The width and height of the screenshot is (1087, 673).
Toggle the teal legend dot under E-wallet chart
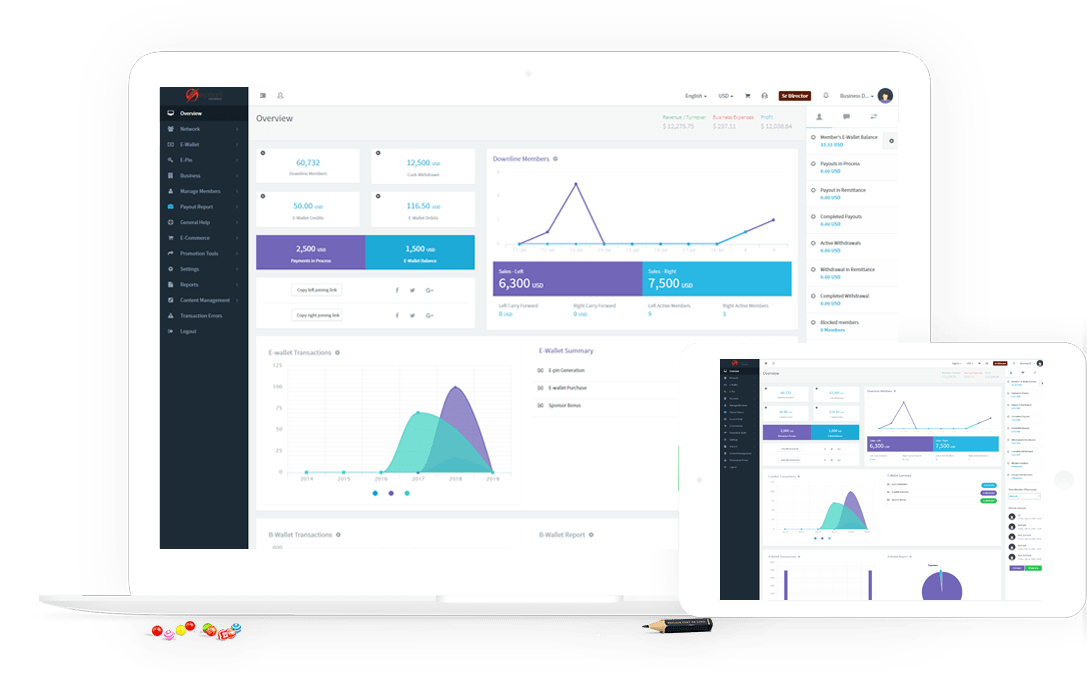[407, 493]
